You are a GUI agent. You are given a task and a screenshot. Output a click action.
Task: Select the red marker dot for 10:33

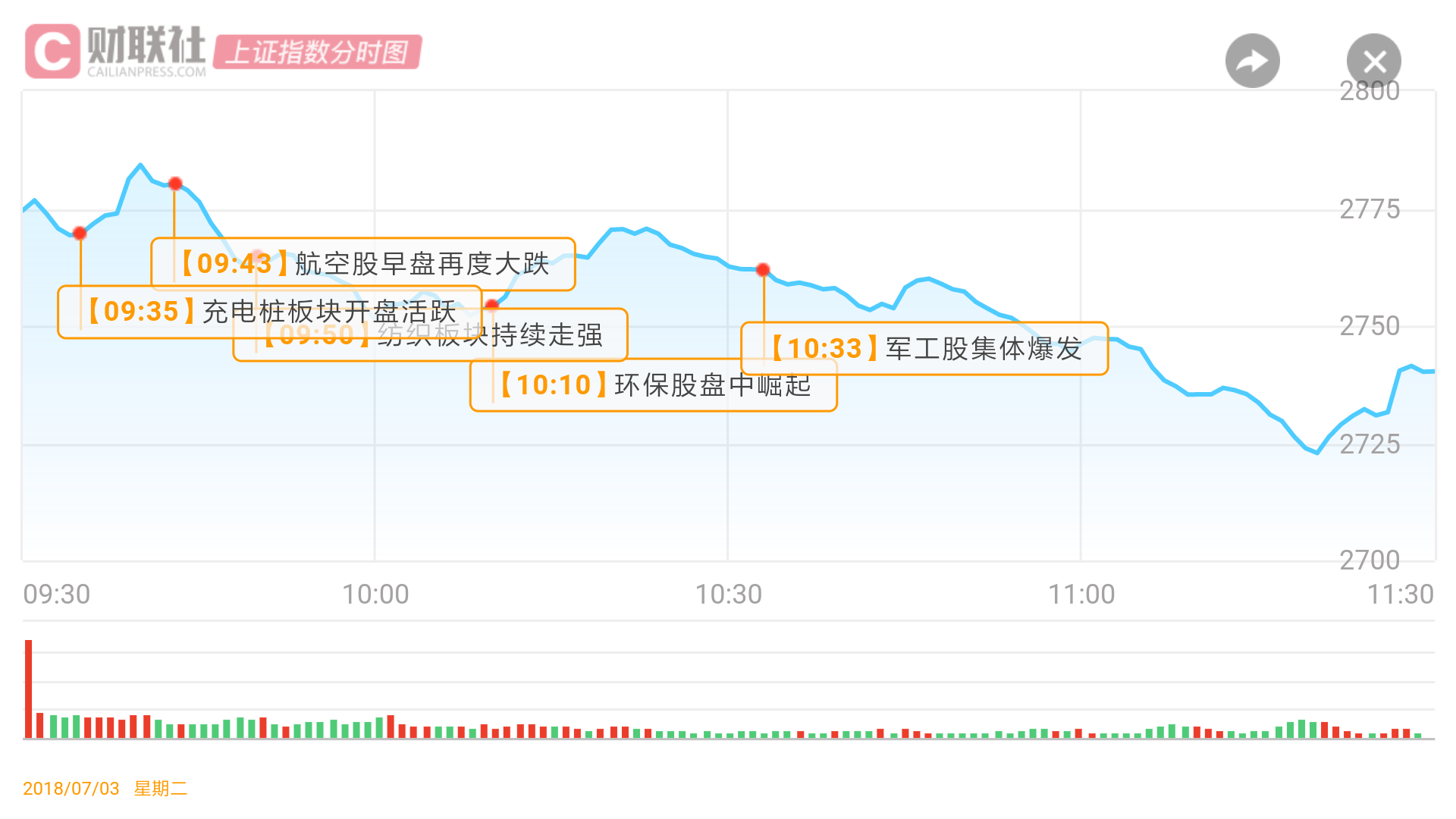pyautogui.click(x=763, y=269)
